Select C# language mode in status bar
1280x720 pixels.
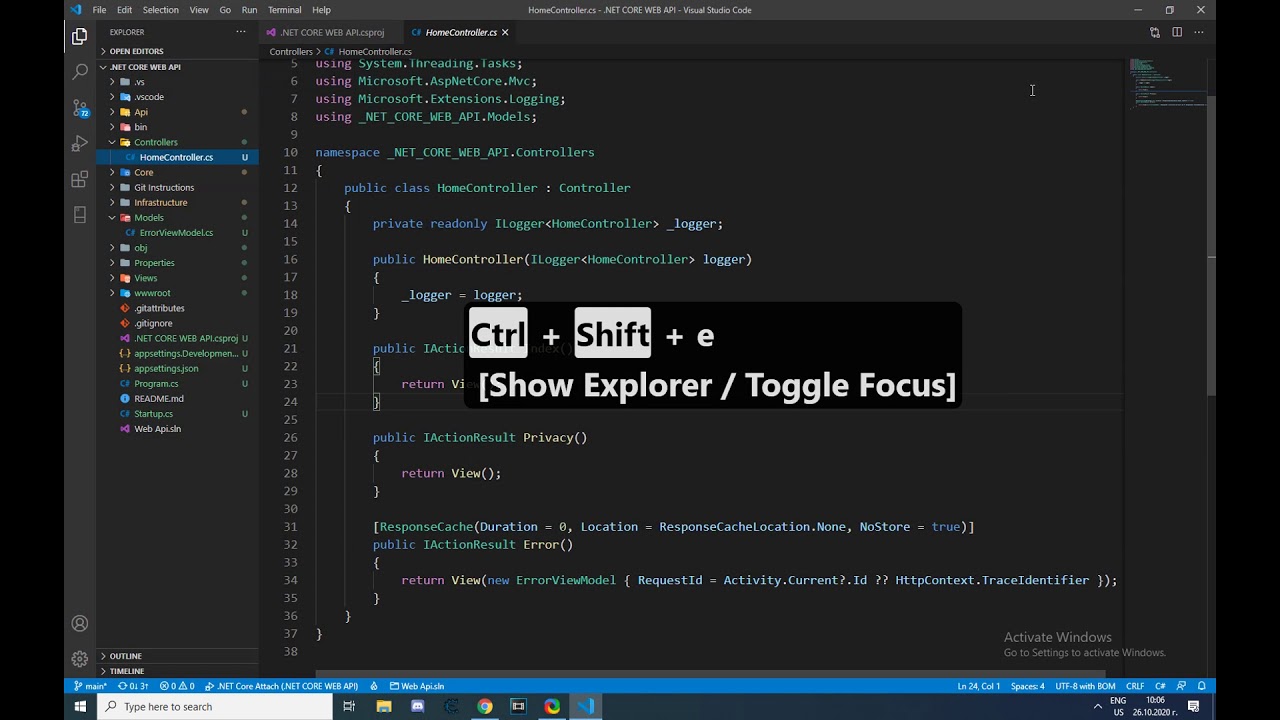(1160, 686)
